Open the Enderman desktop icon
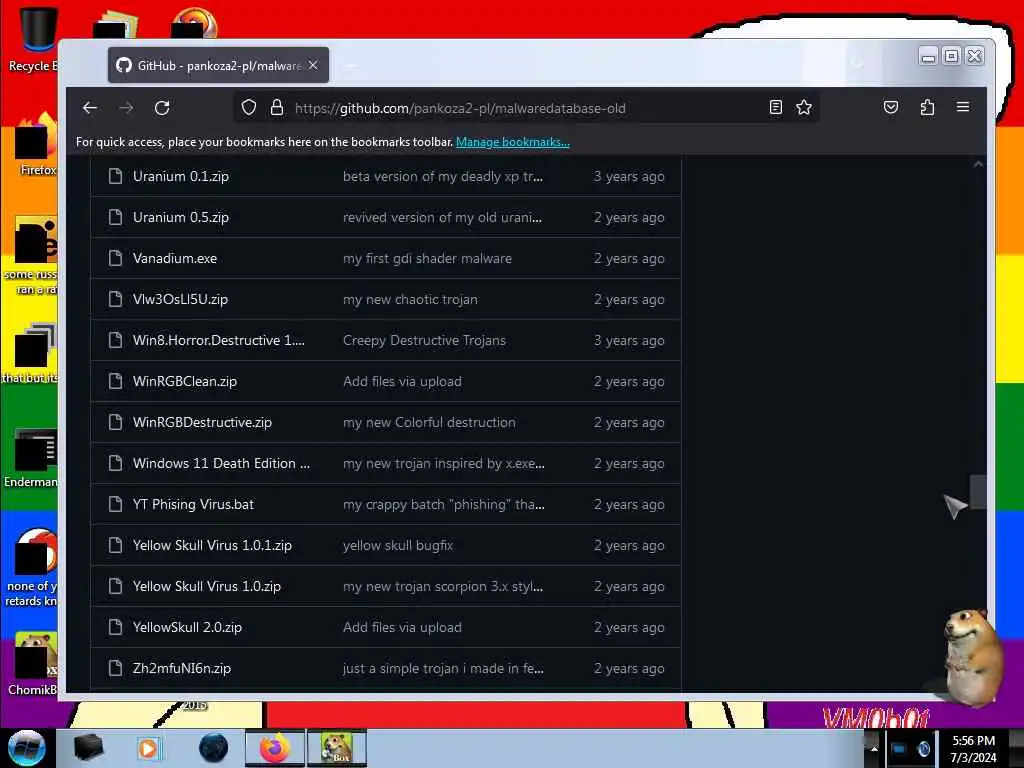 point(31,458)
